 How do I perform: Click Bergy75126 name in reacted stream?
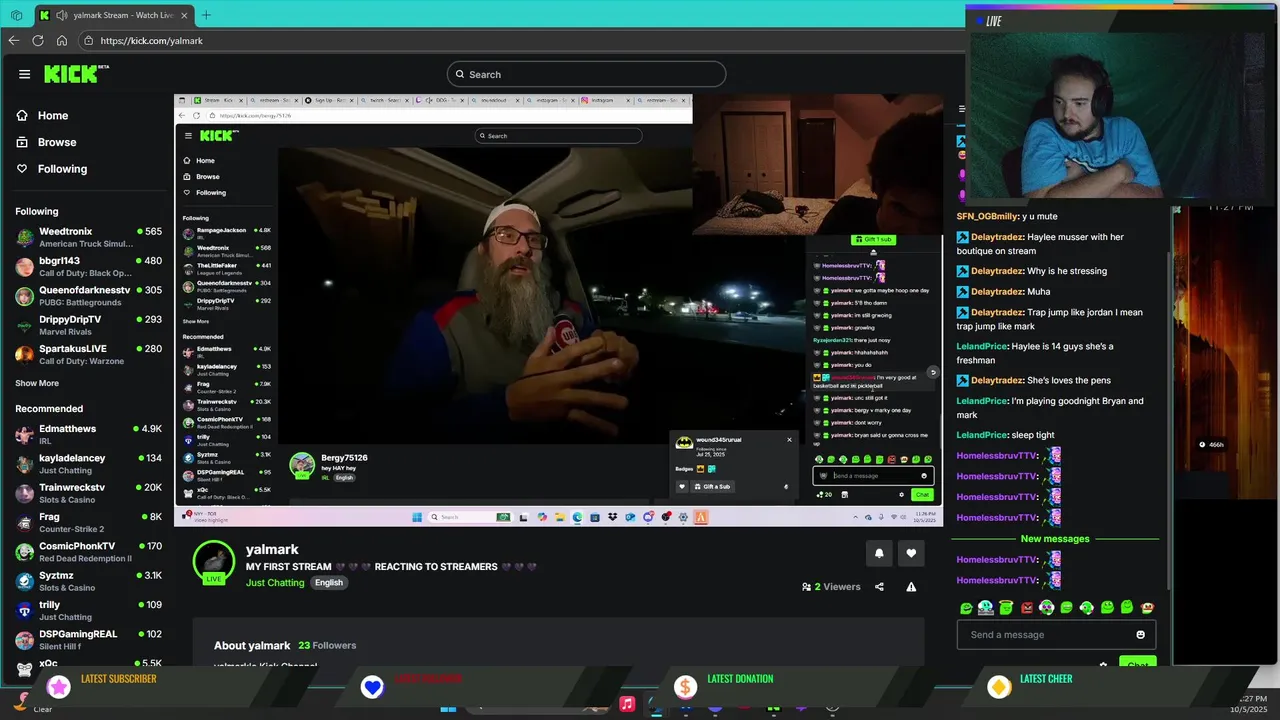(344, 458)
